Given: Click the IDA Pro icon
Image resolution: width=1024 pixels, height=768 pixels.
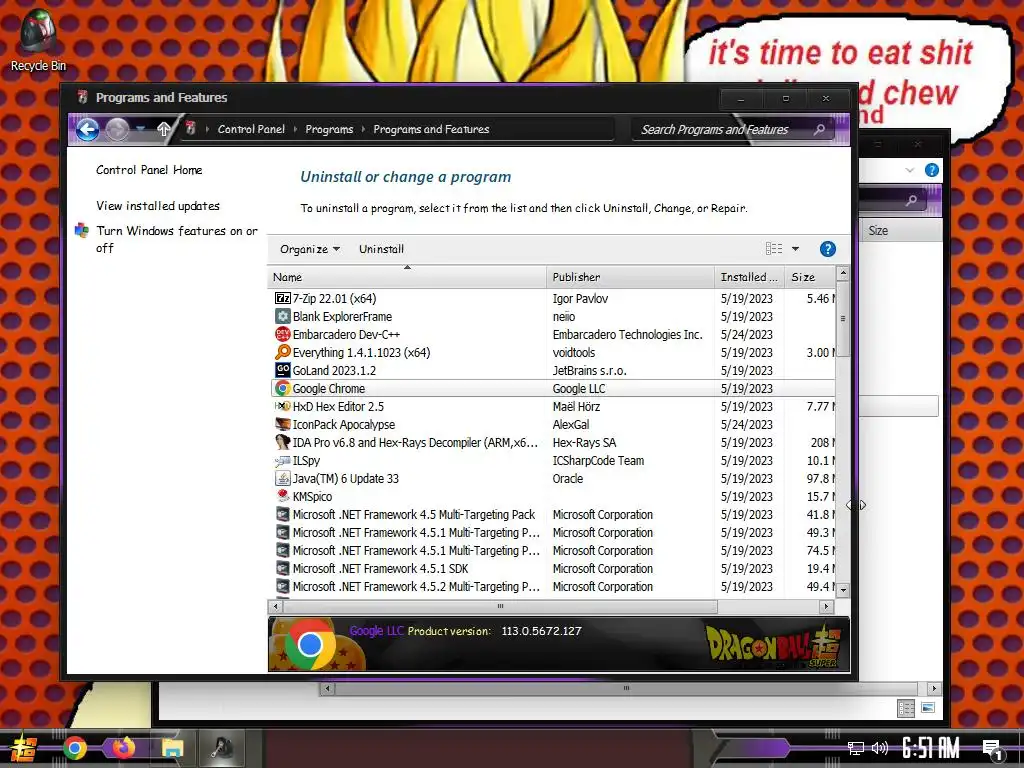Looking at the screenshot, I should coord(282,442).
